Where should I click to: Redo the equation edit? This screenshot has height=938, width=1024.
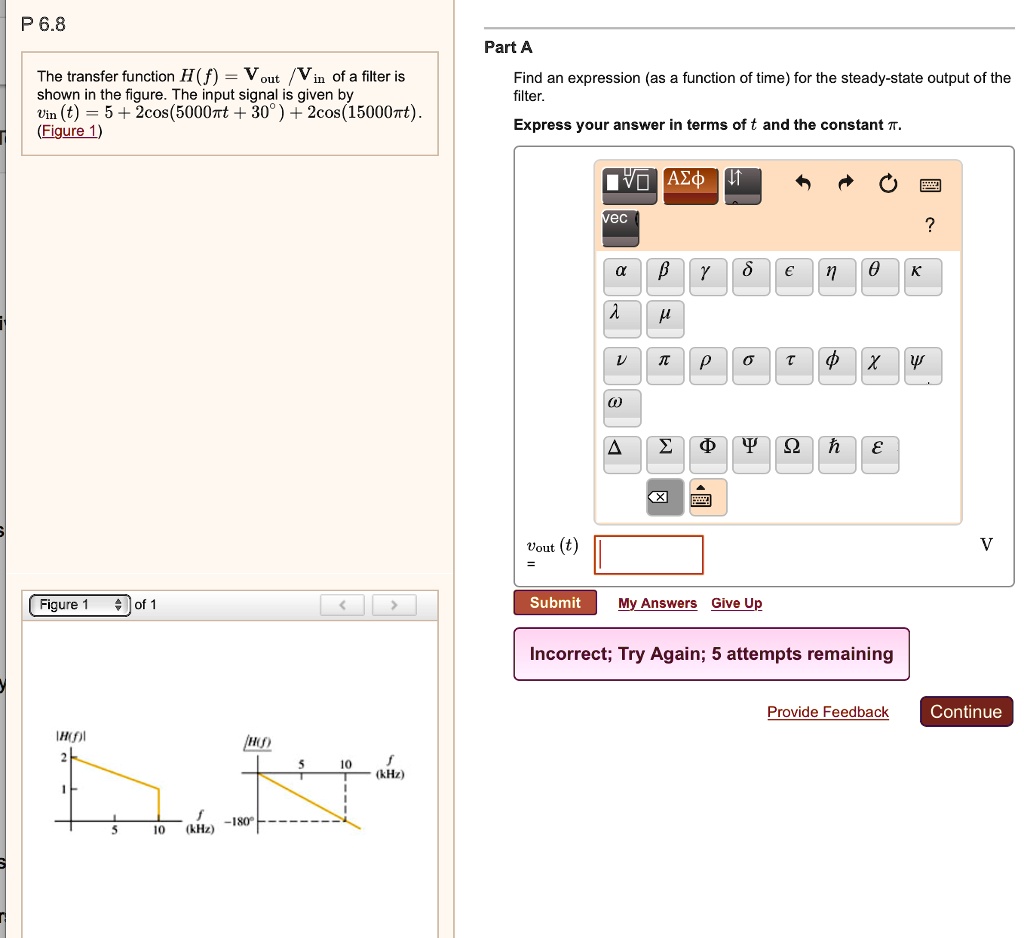tap(846, 184)
